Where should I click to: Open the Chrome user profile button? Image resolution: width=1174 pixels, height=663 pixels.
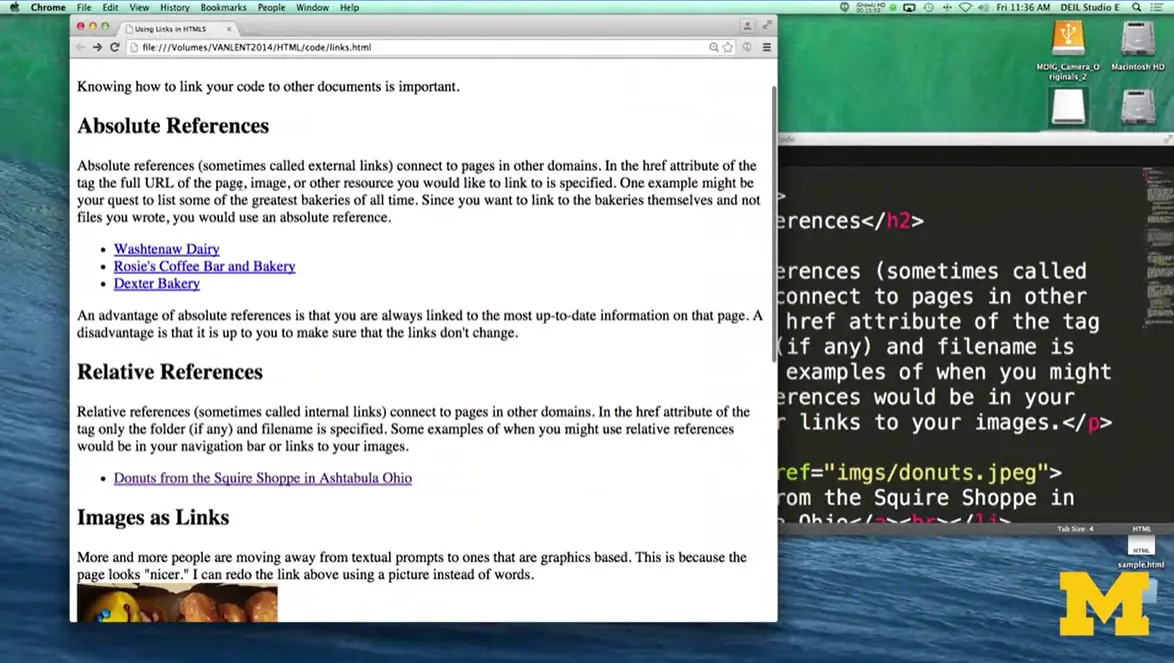(747, 26)
